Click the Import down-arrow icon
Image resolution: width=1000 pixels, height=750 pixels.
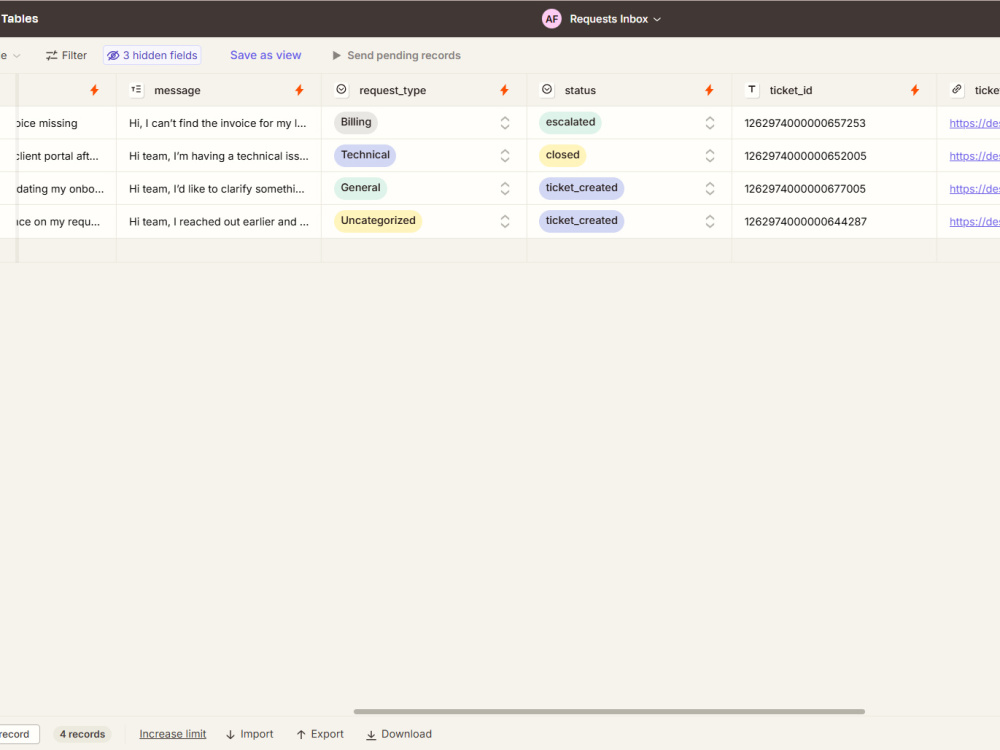(x=230, y=735)
